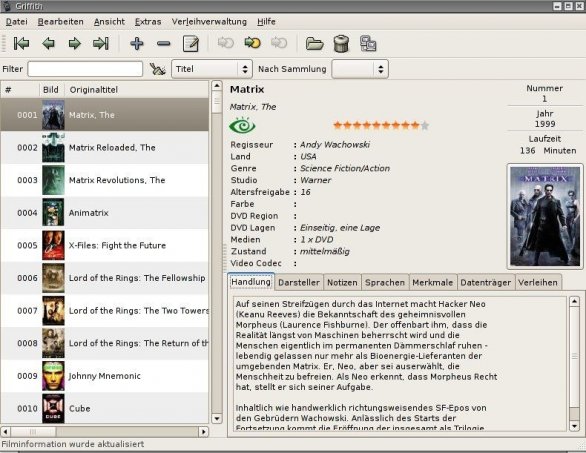Click the active green loan arrow icon
The height and width of the screenshot is (453, 586).
click(x=252, y=43)
